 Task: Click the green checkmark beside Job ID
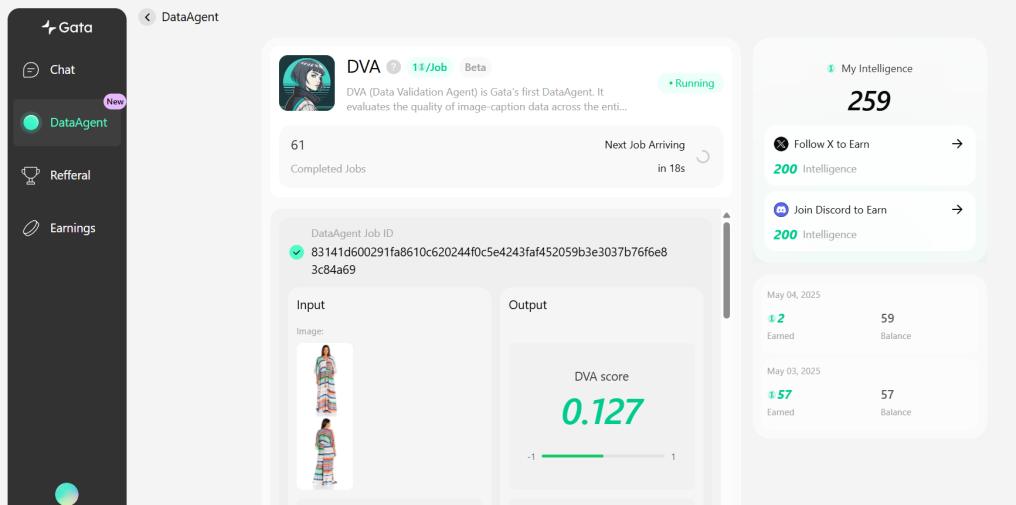(x=296, y=252)
